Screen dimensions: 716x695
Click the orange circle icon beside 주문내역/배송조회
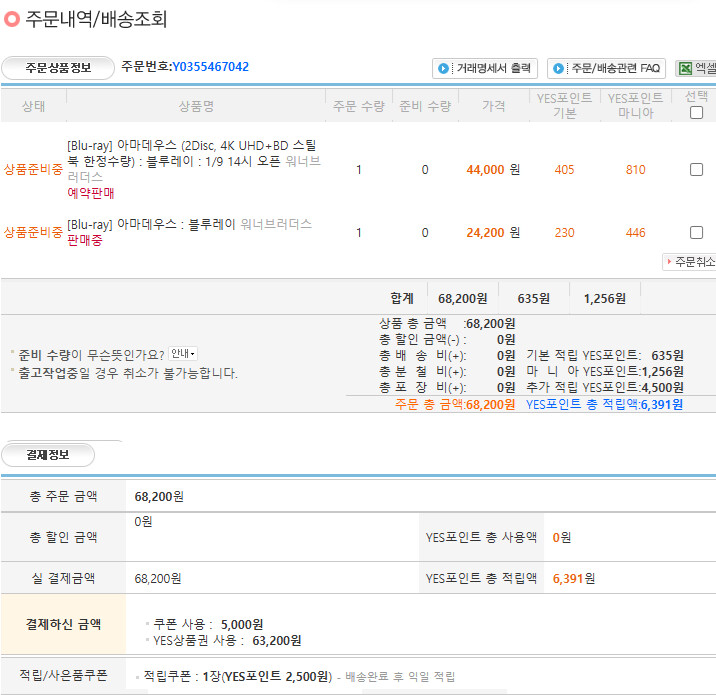(x=12, y=19)
